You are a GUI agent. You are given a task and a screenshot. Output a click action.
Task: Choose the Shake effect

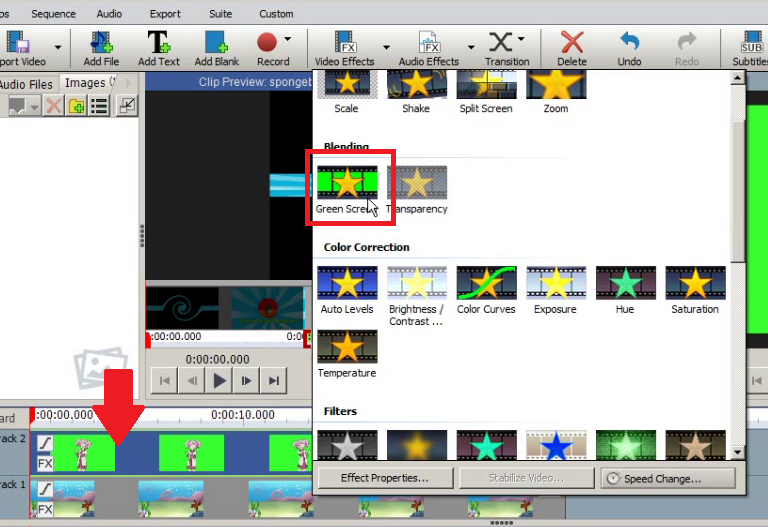(417, 92)
